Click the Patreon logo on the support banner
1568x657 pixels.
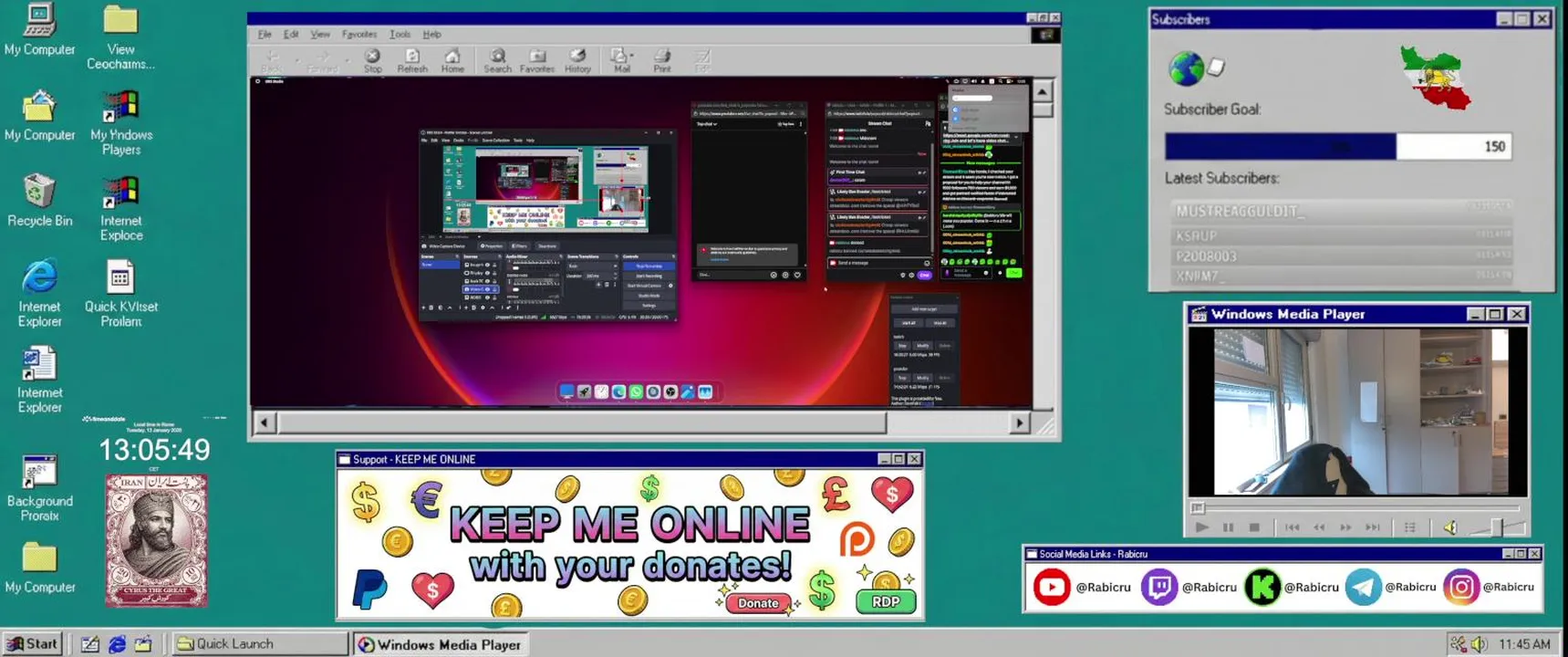(857, 540)
